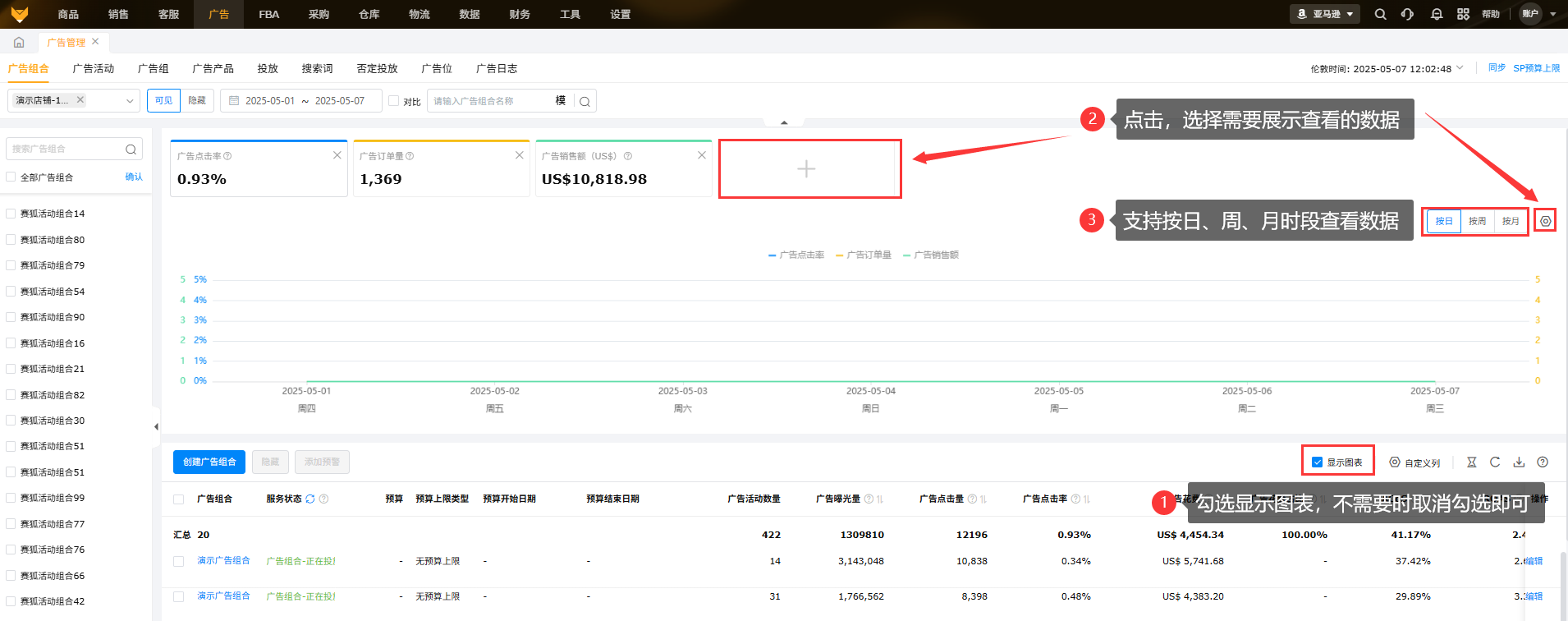The height and width of the screenshot is (621, 1568).
Task: Expand the 伦敦时间 timezone dropdown
Action: pyautogui.click(x=1460, y=68)
